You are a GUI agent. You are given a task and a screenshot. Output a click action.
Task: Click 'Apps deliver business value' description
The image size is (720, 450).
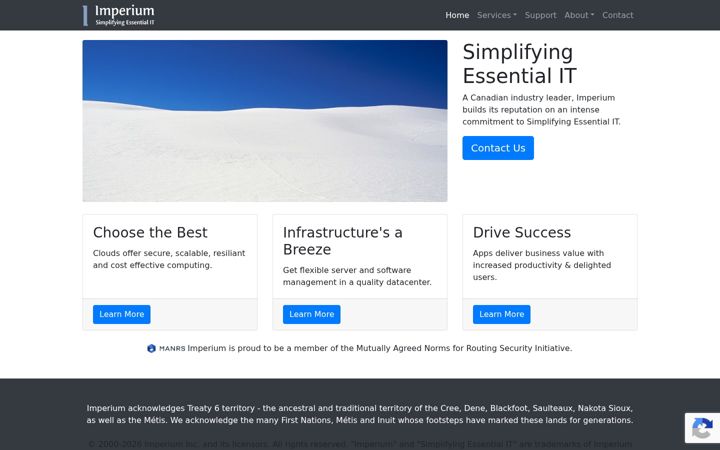542,265
